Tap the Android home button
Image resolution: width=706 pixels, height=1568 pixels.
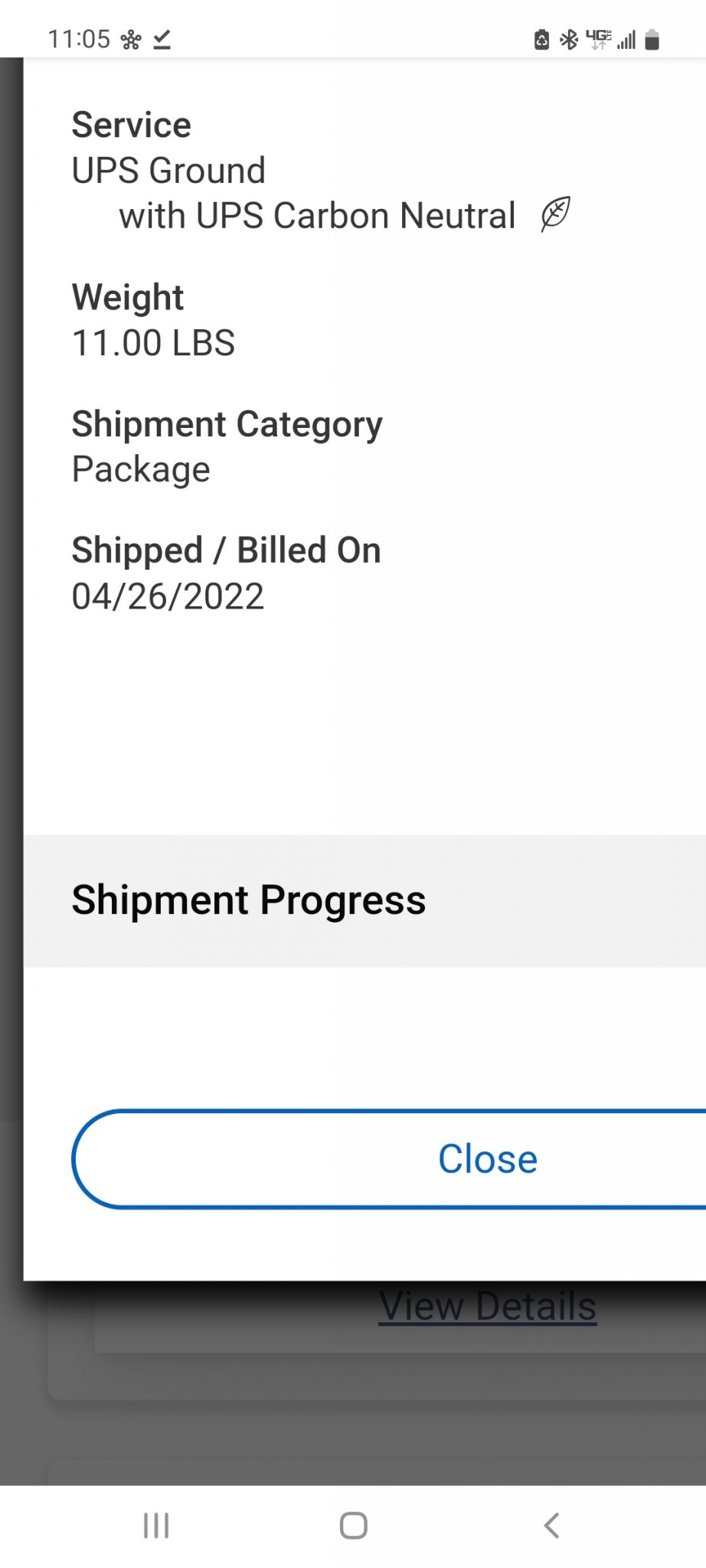coord(353,1525)
